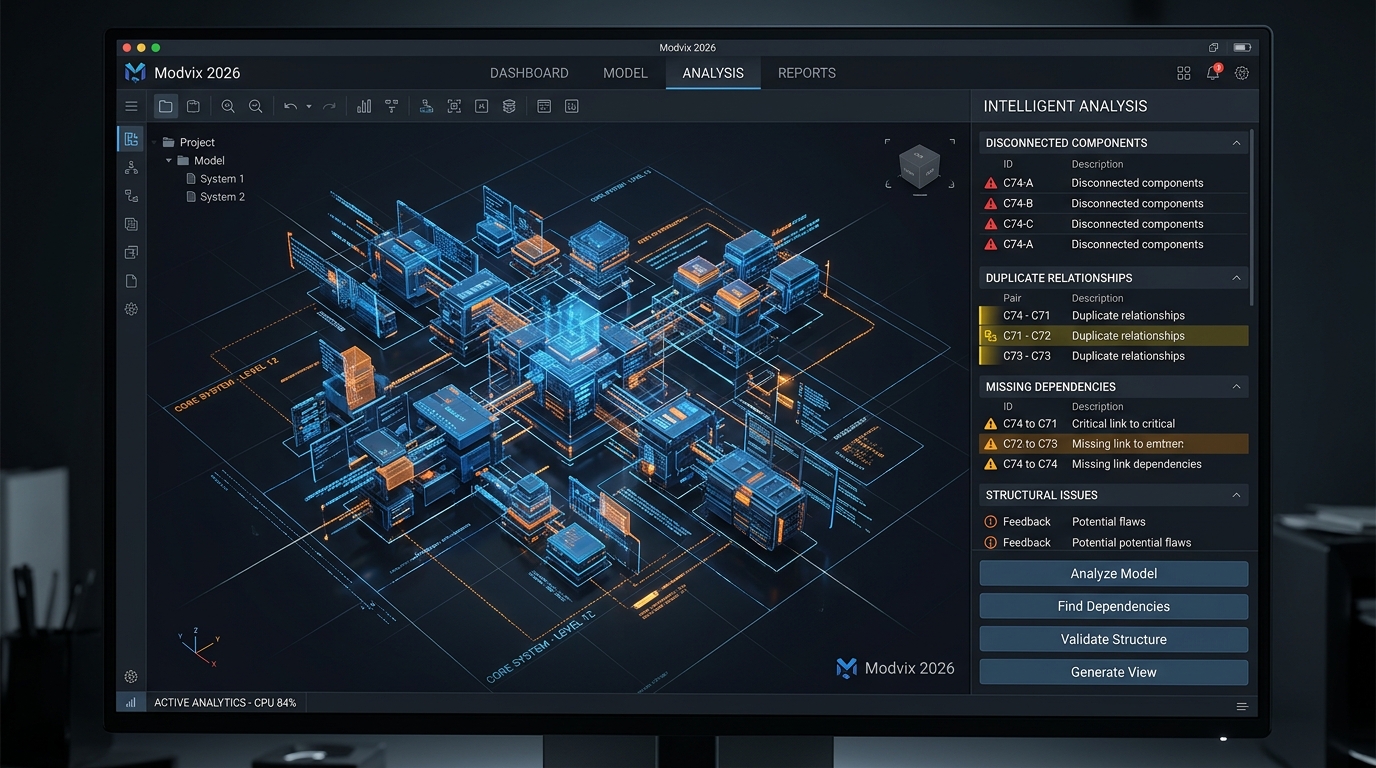Screen dimensions: 1376x768
Task: Click the gear at the sidebar bottom
Action: pyautogui.click(x=131, y=677)
